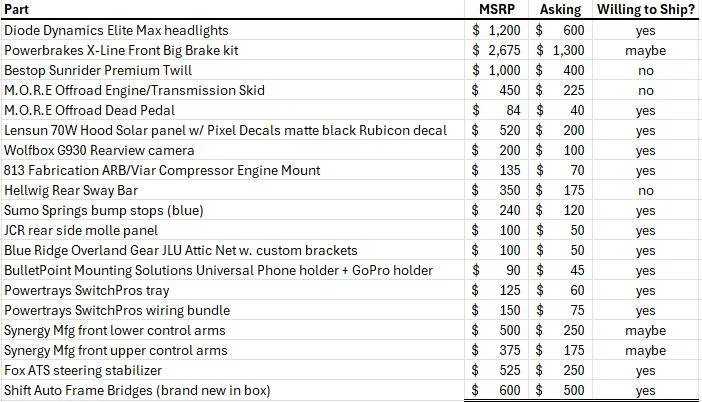
Task: Select the Powertrays SwitchPros wiring bundle cell
Action: [x=232, y=310]
